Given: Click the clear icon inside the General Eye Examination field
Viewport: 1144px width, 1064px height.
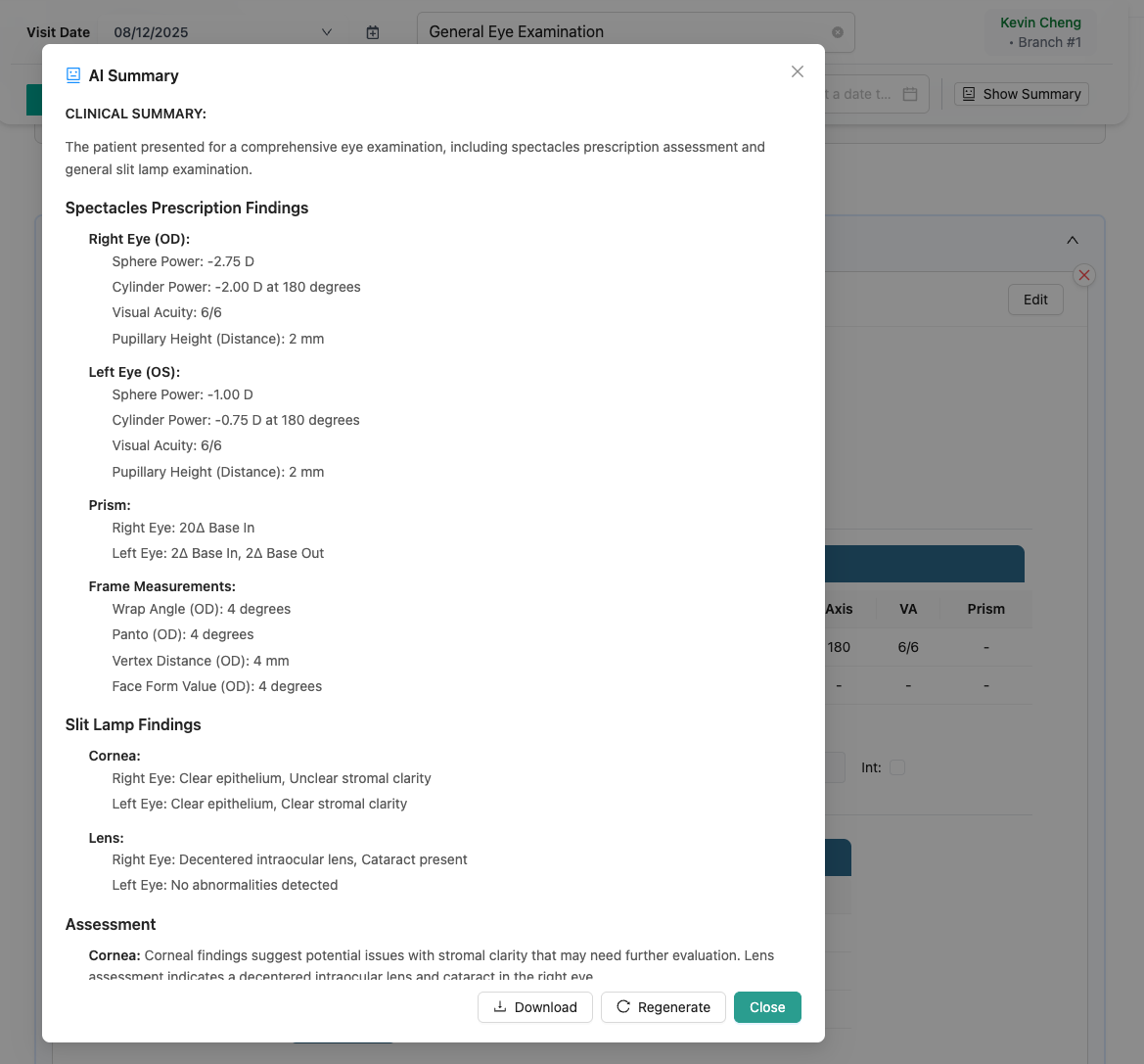Looking at the screenshot, I should pos(837,31).
